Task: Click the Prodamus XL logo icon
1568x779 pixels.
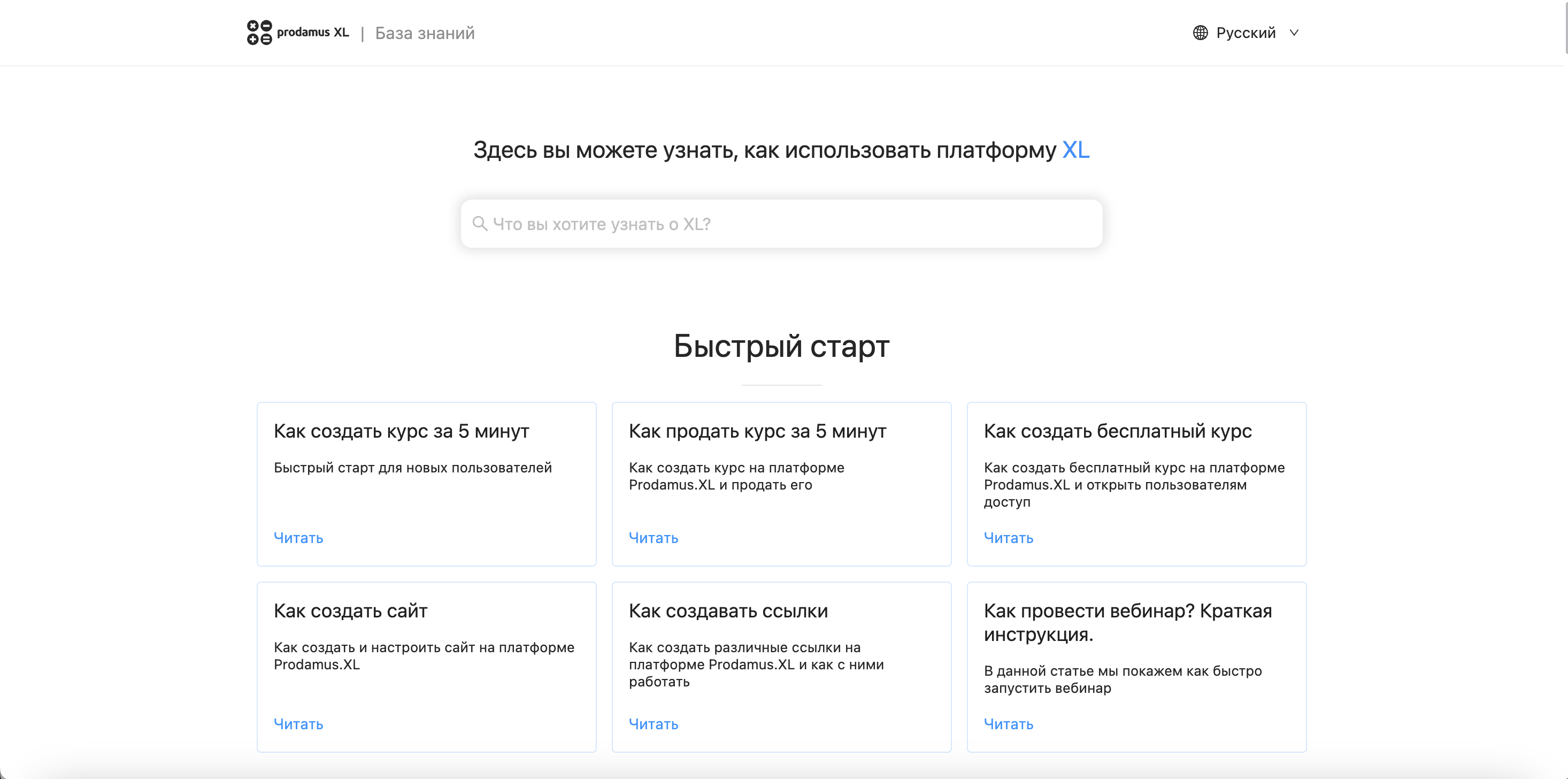Action: (259, 32)
